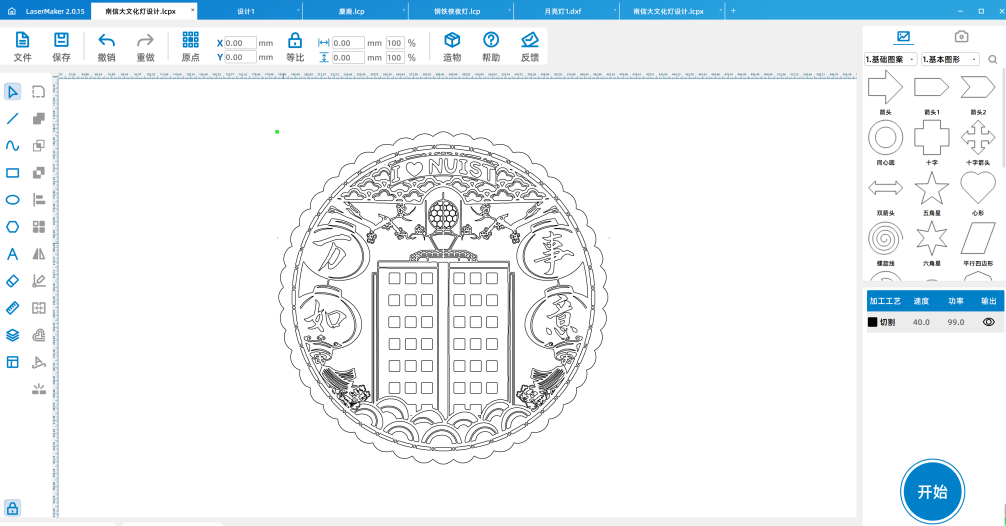The width and height of the screenshot is (1006, 526).
Task: Click the Save (保存) icon
Action: coord(61,46)
